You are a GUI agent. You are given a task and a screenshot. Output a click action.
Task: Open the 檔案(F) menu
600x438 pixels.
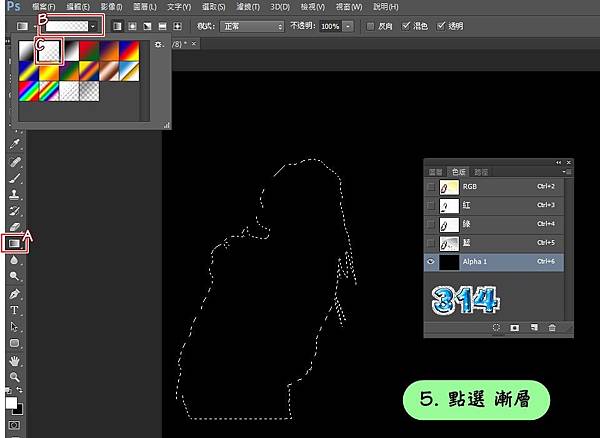pos(44,7)
